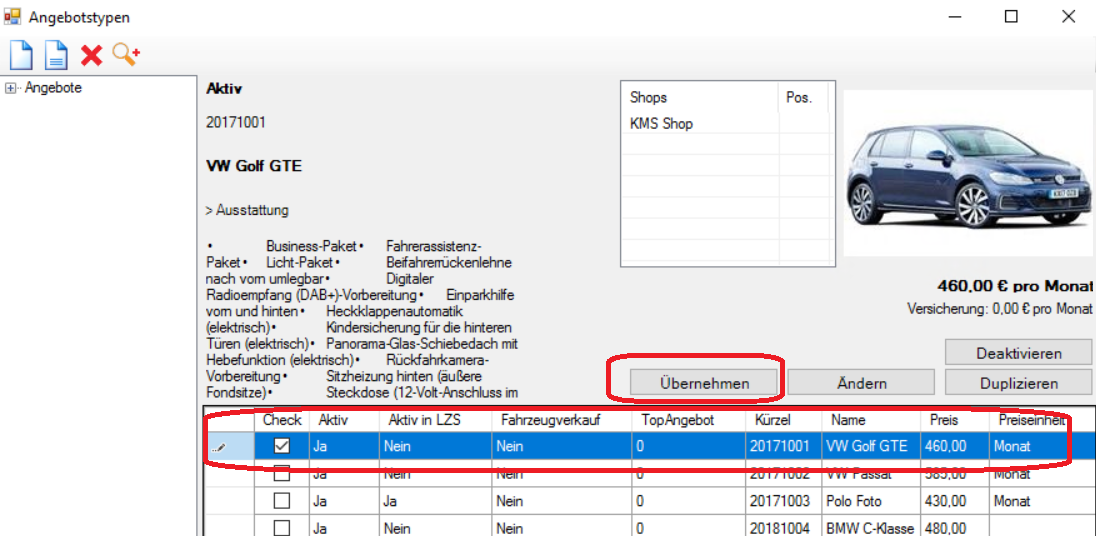
Task: Click the 20171001 Kürzel cell
Action: pyautogui.click(x=784, y=445)
